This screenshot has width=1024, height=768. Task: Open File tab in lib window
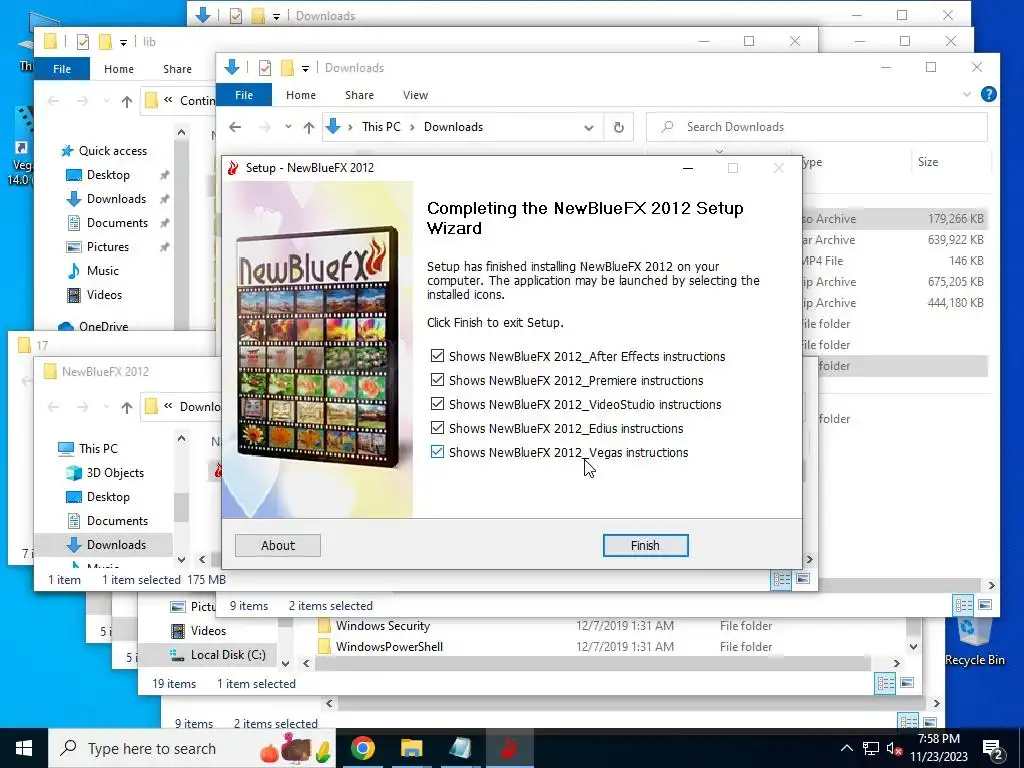pyautogui.click(x=62, y=69)
